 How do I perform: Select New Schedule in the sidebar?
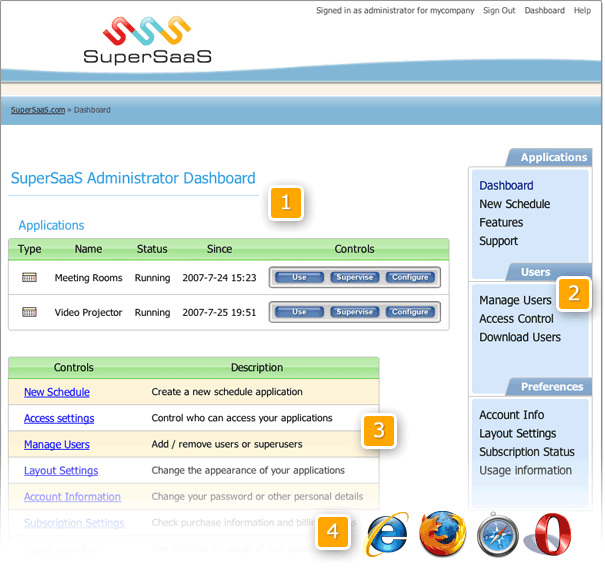[x=515, y=204]
